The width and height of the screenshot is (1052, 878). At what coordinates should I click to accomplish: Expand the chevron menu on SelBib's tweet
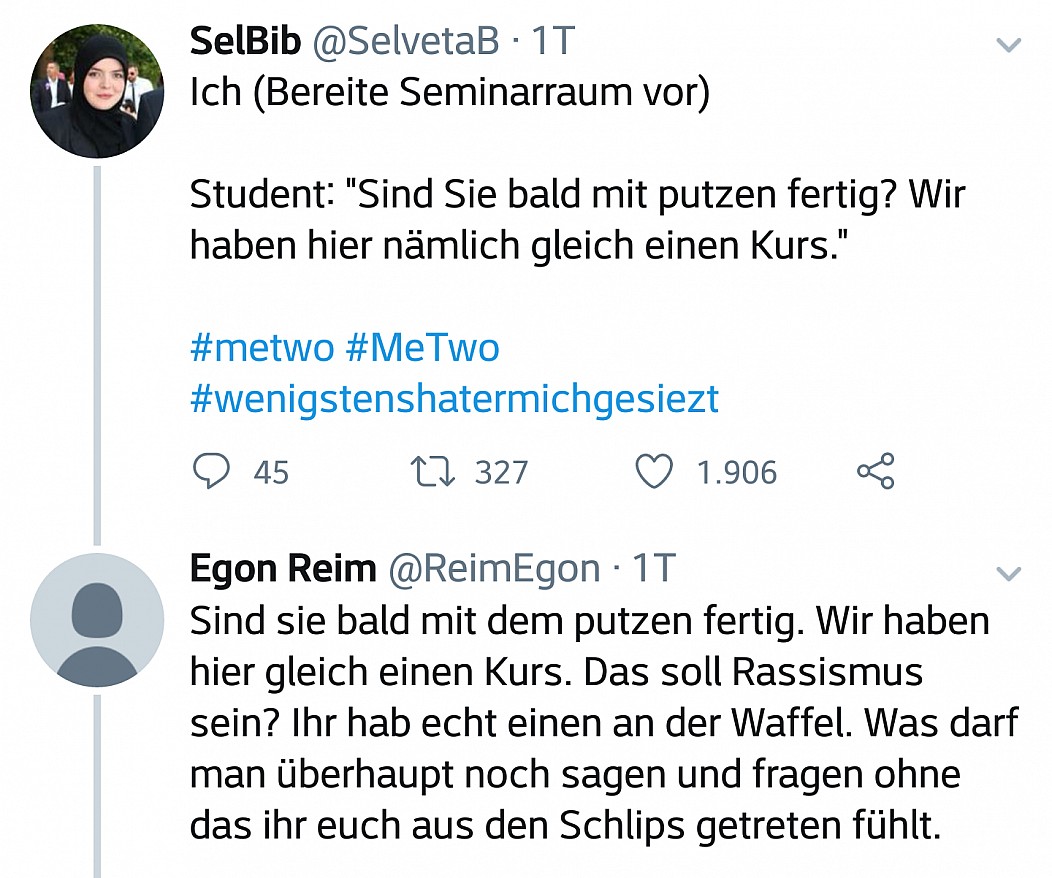click(1008, 45)
